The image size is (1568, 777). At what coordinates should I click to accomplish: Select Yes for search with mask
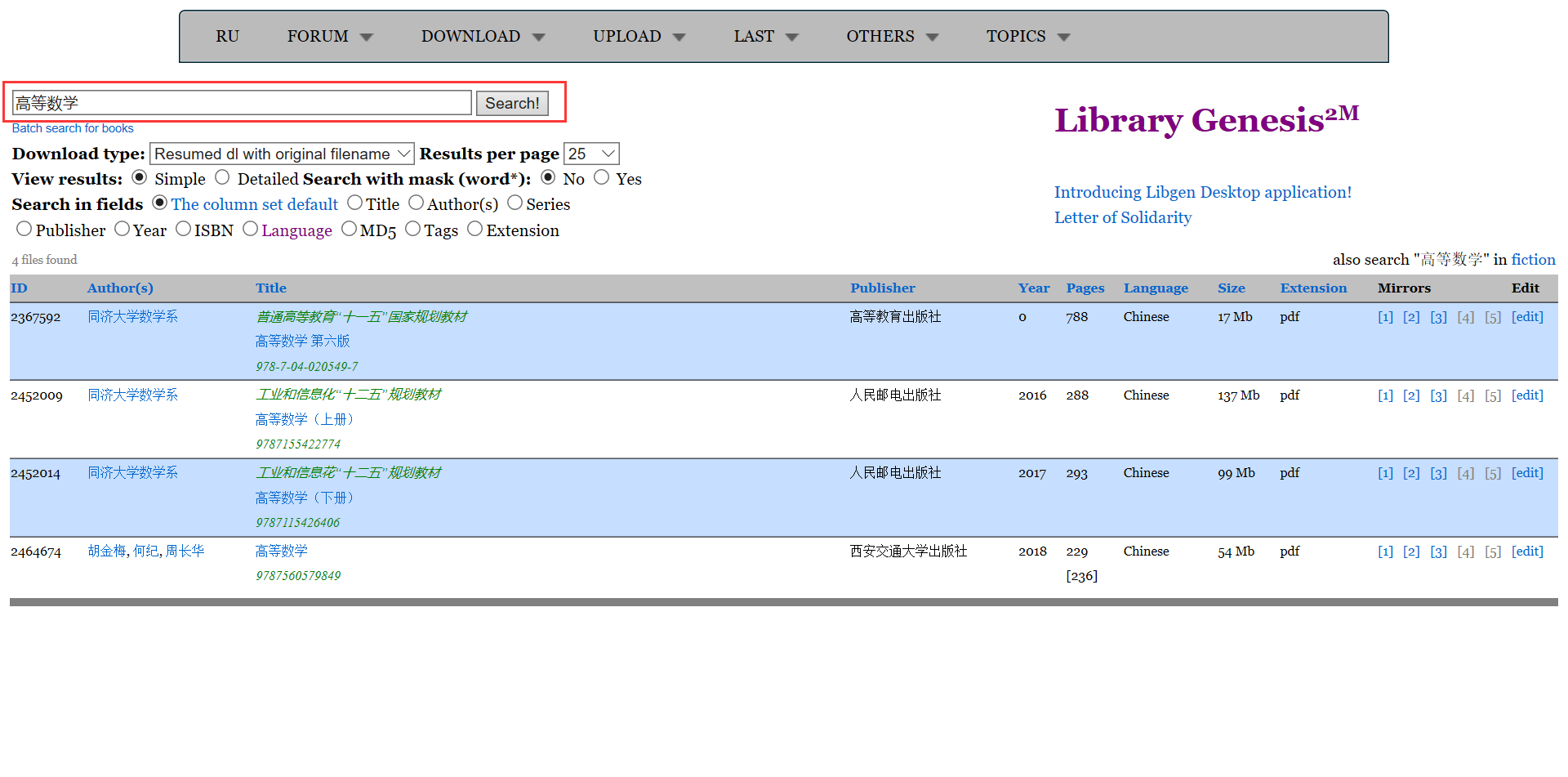pyautogui.click(x=602, y=178)
